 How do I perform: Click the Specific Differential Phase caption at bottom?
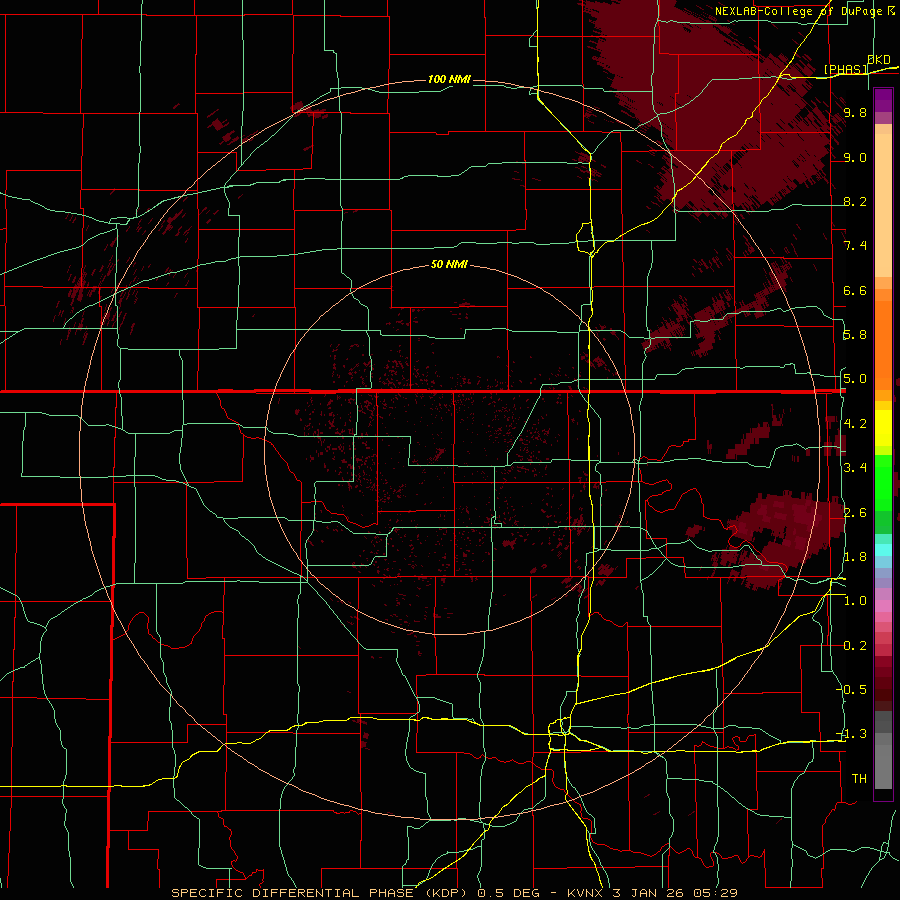[454, 893]
